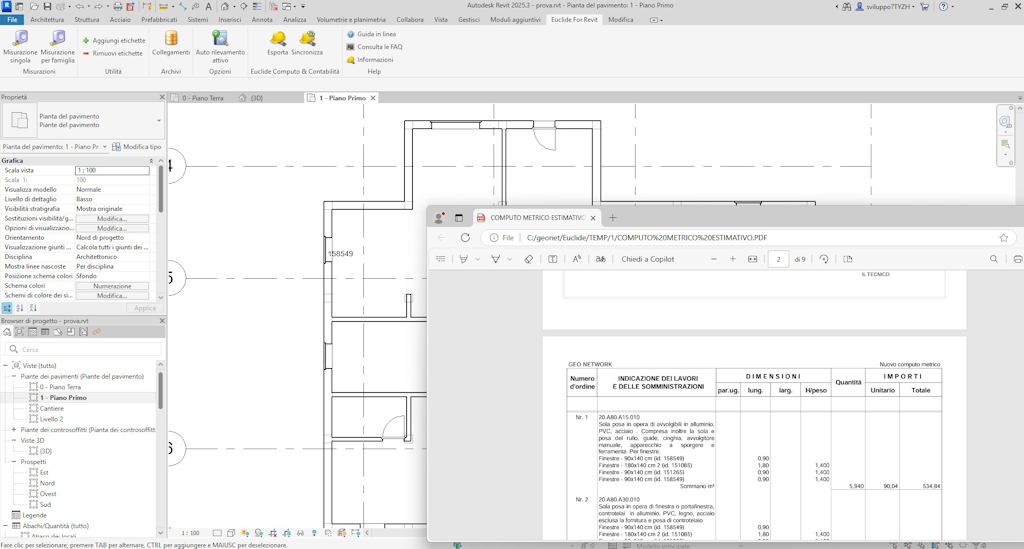Click Aggiungi etichette button
Viewport: 1024px width, 549px height.
pyautogui.click(x=113, y=41)
